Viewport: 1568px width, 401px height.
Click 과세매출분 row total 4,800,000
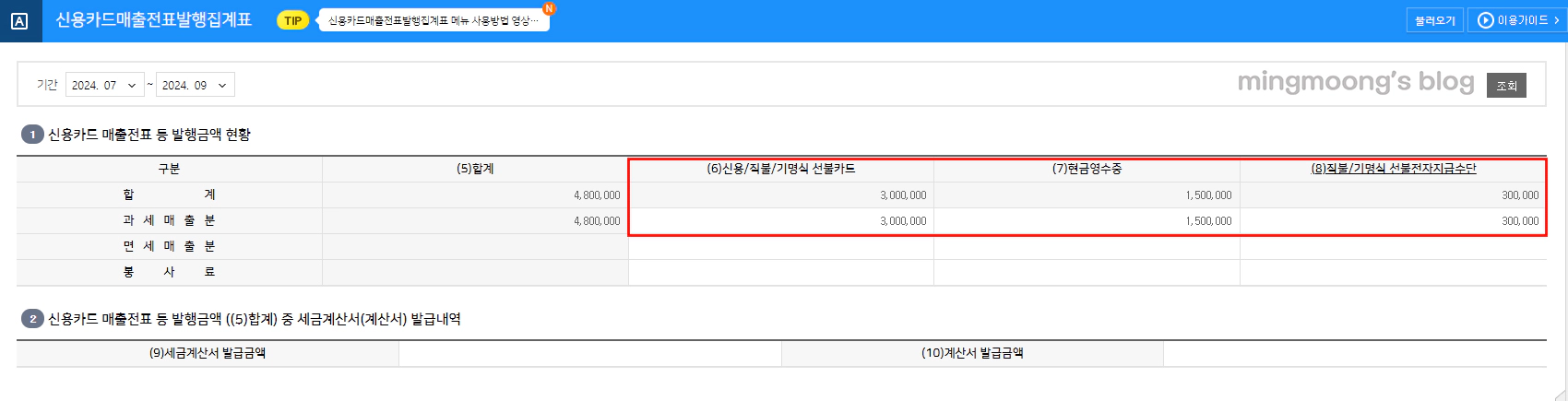[475, 220]
